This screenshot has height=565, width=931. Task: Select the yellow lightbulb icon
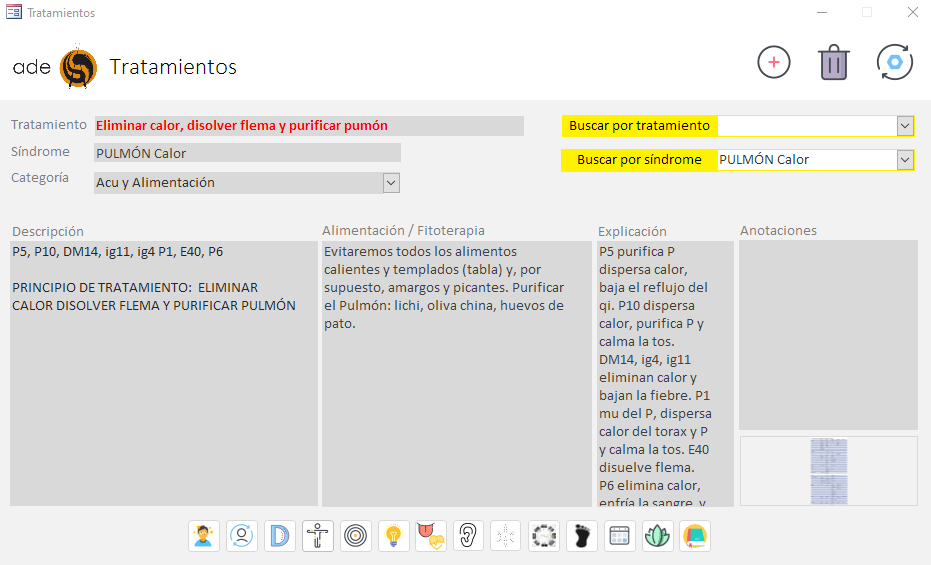pos(393,536)
